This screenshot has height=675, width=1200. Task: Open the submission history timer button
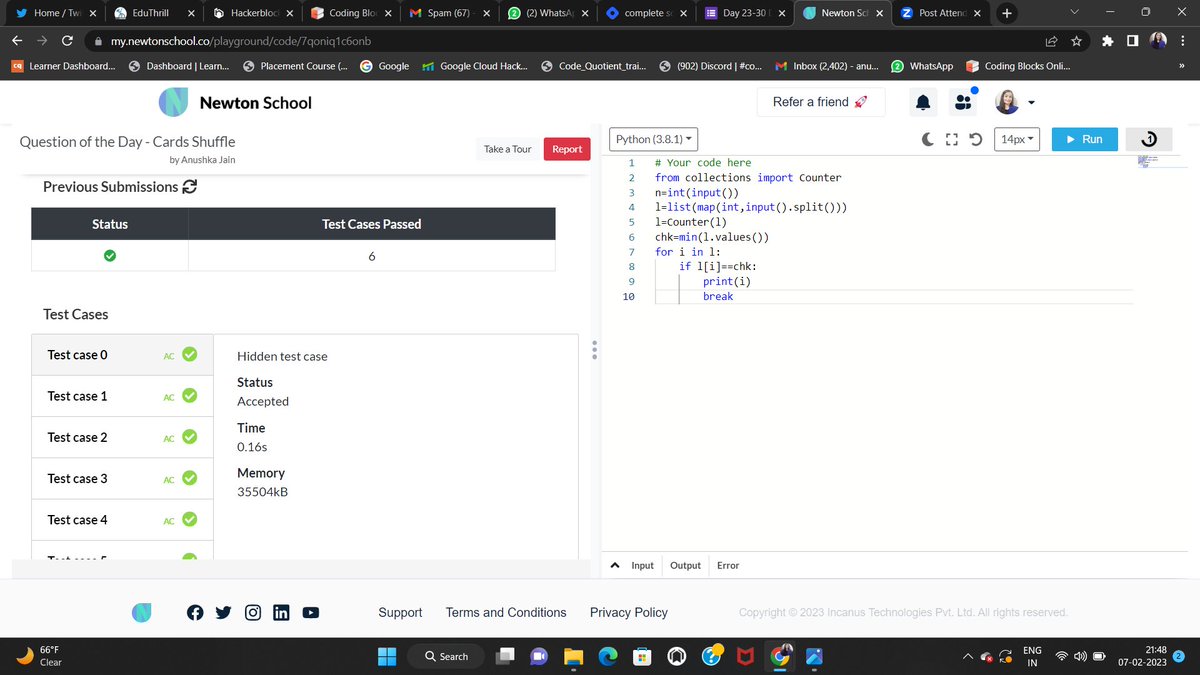1148,139
